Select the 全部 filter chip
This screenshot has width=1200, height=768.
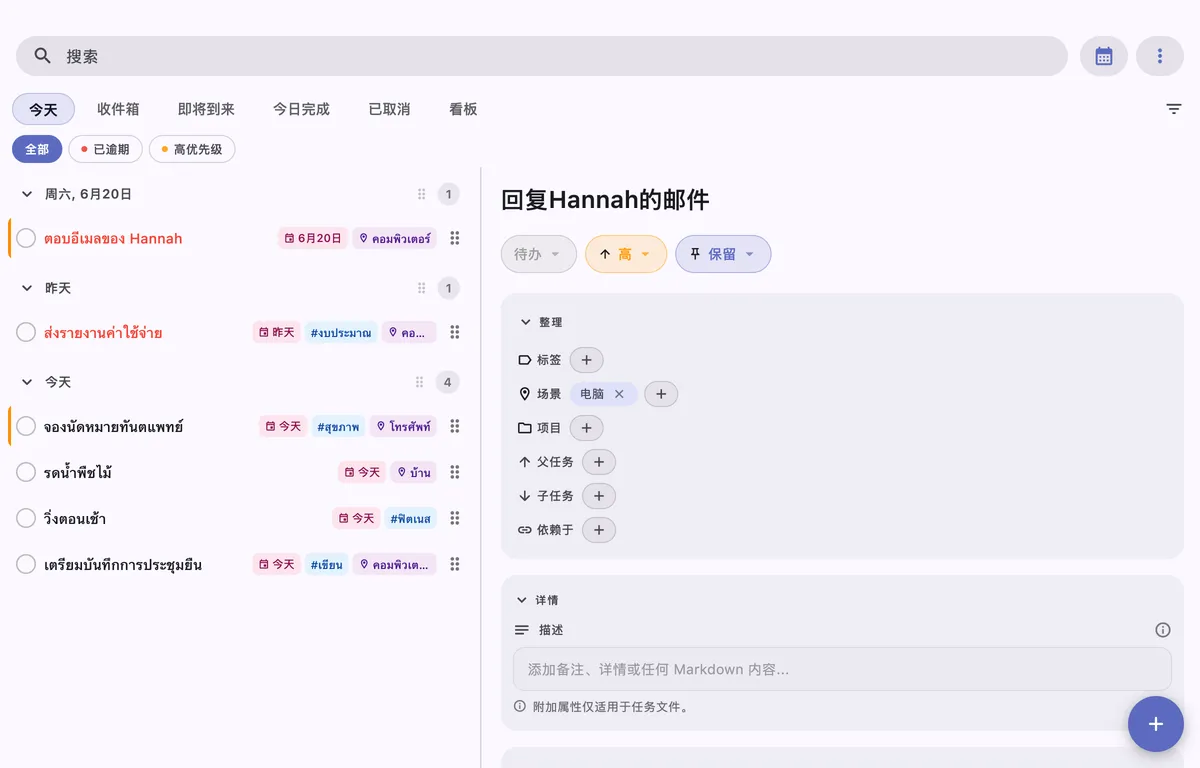(37, 149)
